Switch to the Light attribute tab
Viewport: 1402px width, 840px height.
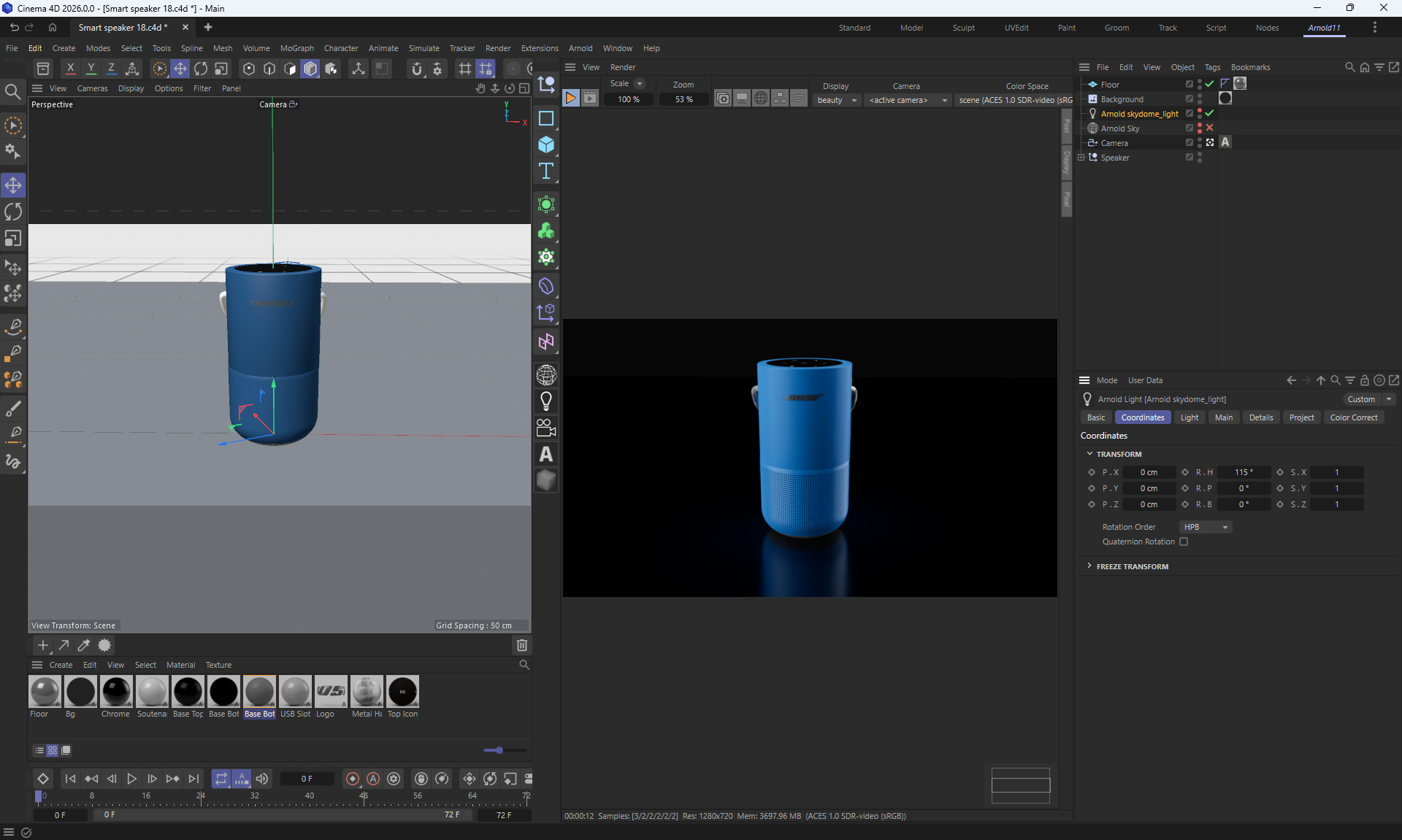pos(1189,417)
